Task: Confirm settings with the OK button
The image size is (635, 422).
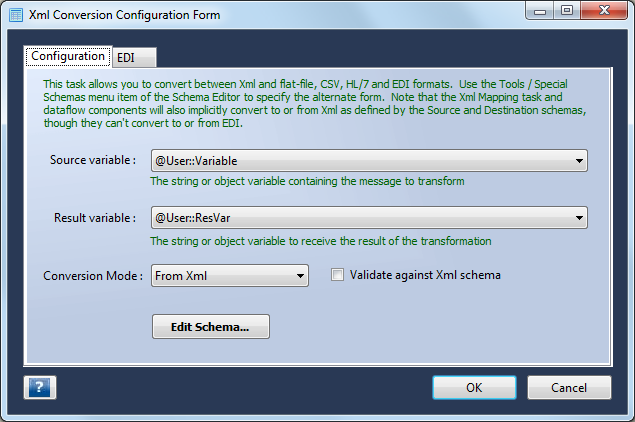Action: tap(474, 388)
